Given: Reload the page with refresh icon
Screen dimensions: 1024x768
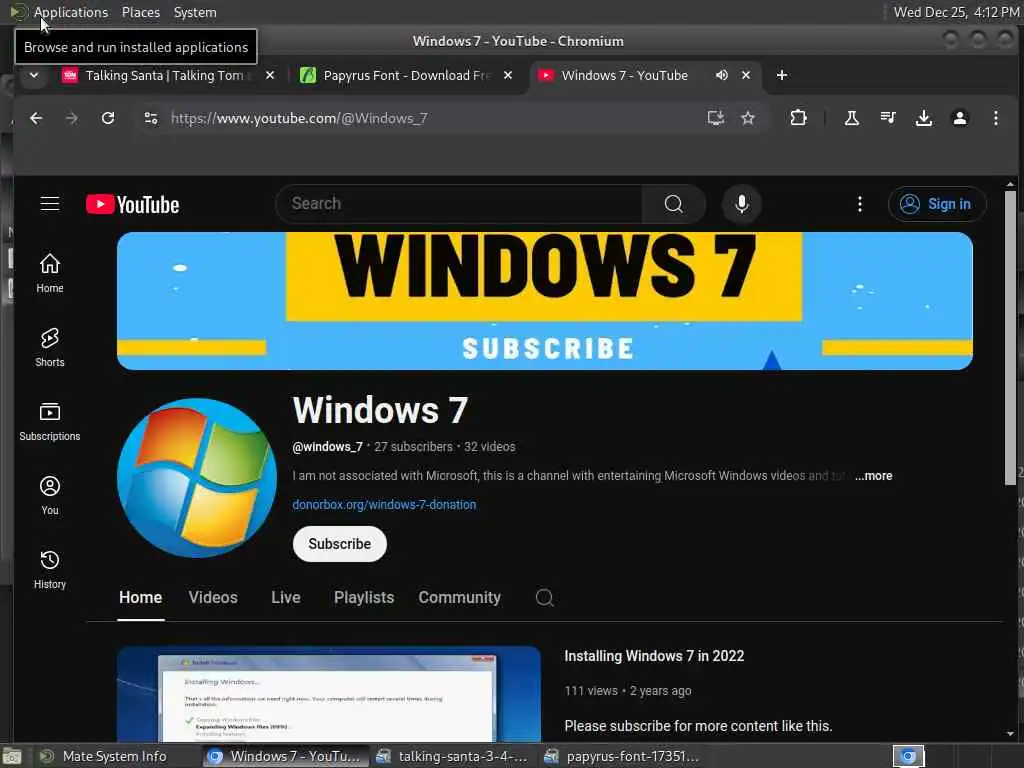Looking at the screenshot, I should point(108,118).
